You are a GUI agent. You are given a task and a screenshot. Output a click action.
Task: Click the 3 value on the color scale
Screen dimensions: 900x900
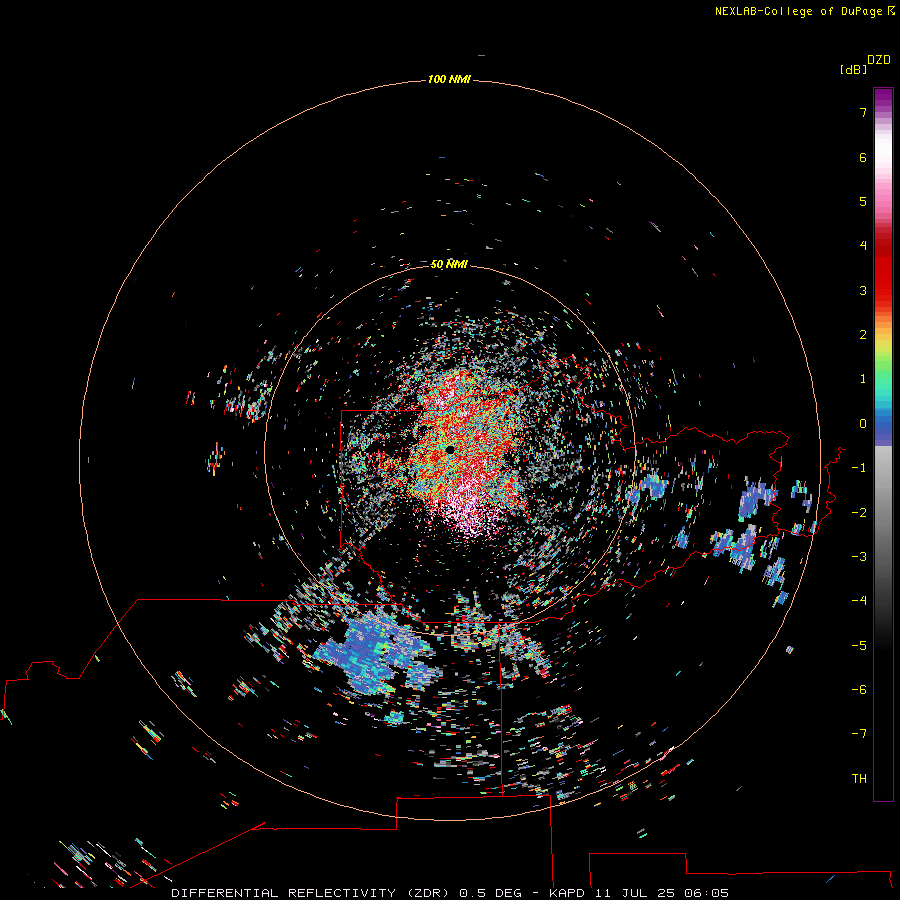click(x=863, y=290)
